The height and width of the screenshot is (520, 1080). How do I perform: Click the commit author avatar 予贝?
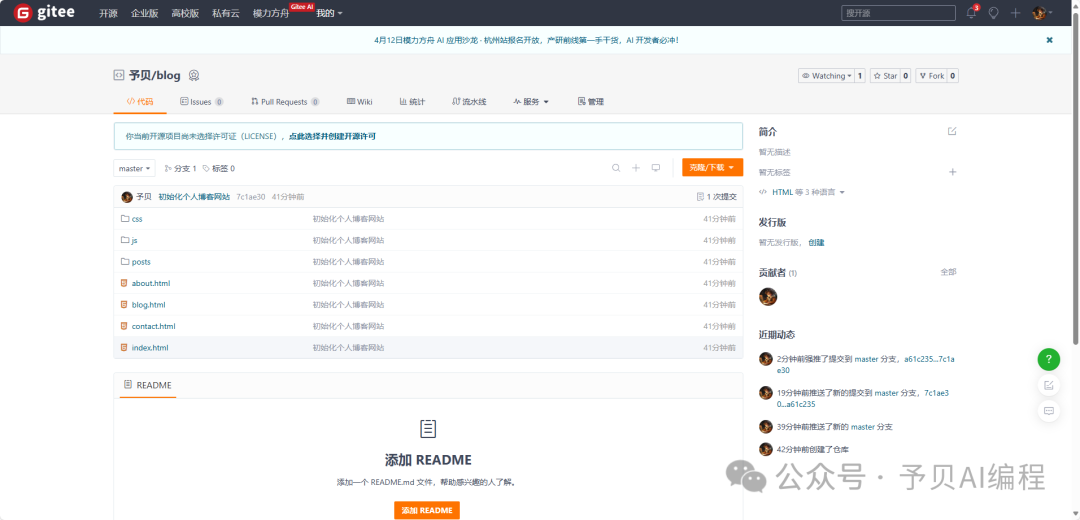(127, 197)
